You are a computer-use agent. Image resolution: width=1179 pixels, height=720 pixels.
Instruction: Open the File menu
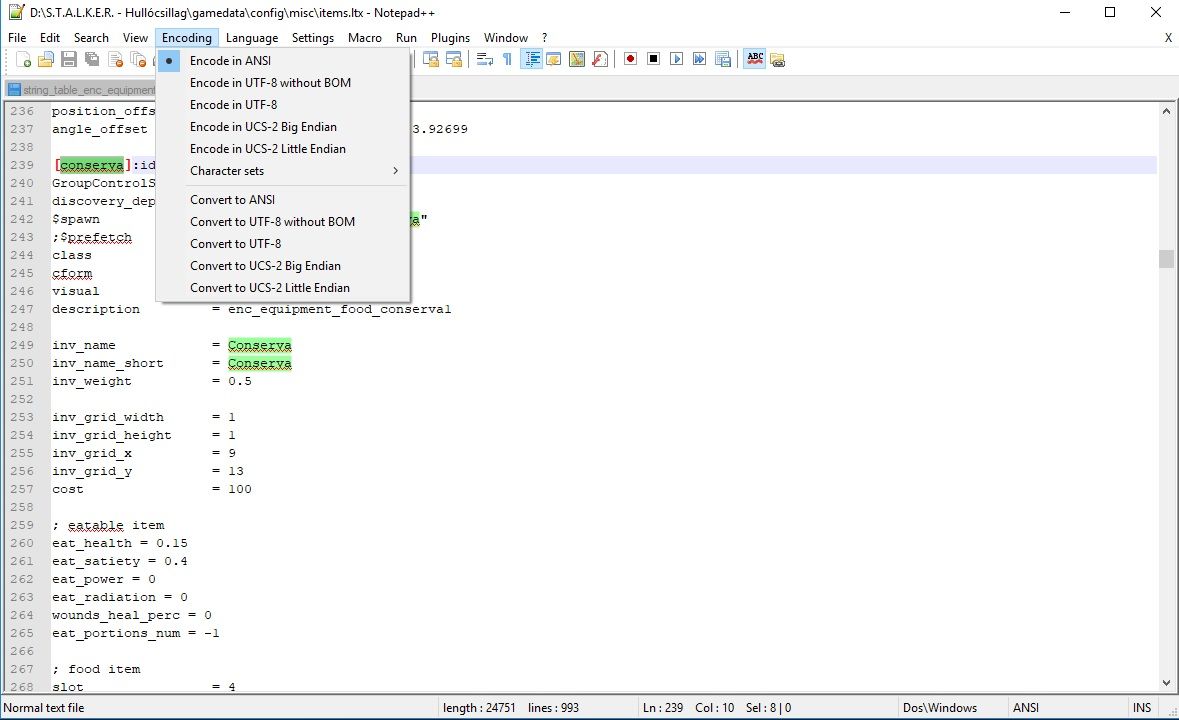click(x=17, y=38)
